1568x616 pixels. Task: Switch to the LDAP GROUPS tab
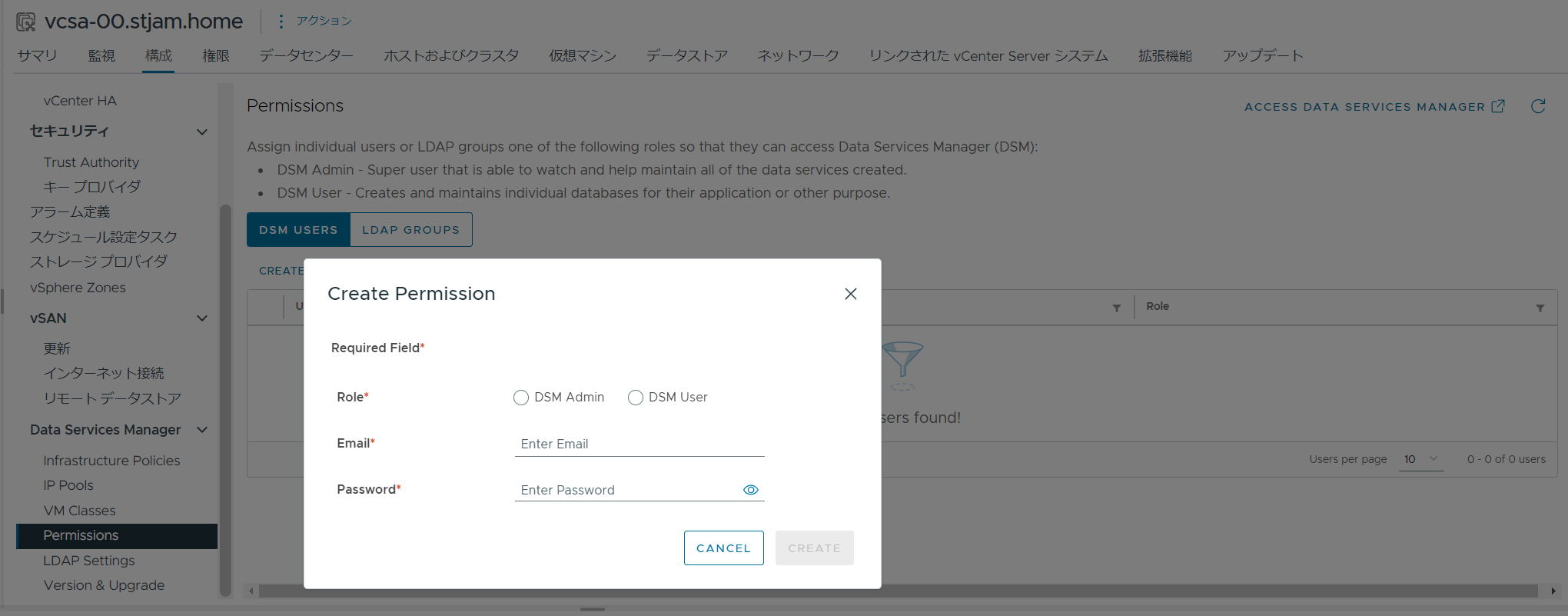click(411, 229)
